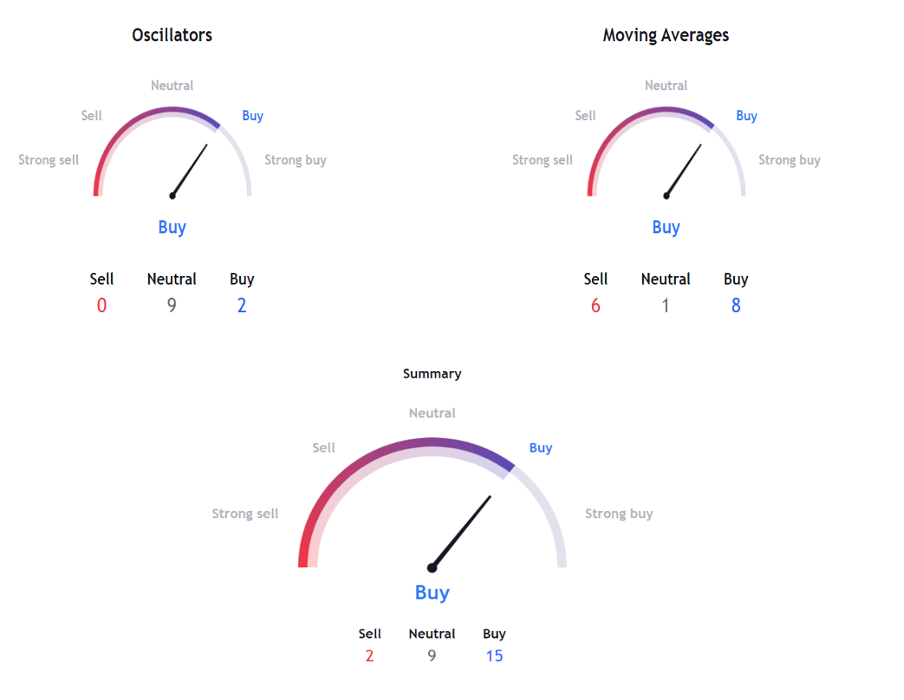904x700 pixels.
Task: Click the Oscillators Neutral count 9
Action: (172, 305)
